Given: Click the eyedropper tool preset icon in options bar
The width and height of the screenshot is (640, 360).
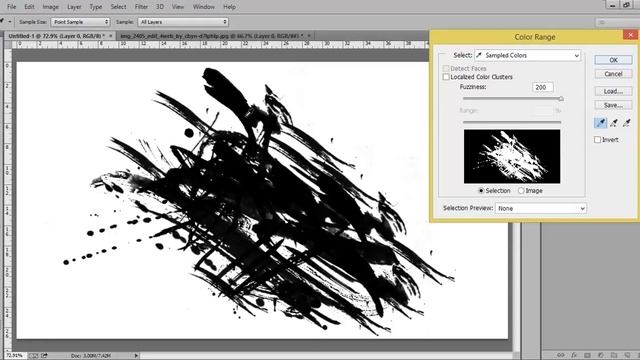Looking at the screenshot, I should [2, 21].
